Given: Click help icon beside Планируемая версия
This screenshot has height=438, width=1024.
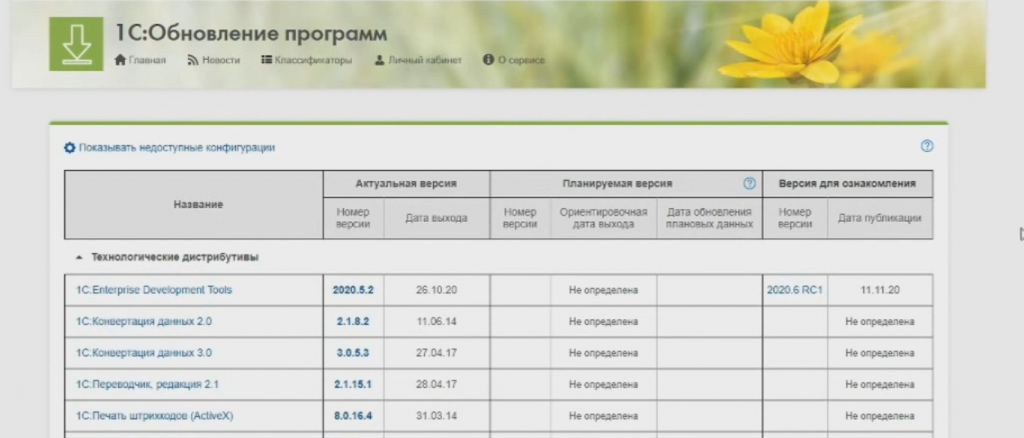Looking at the screenshot, I should 748,184.
